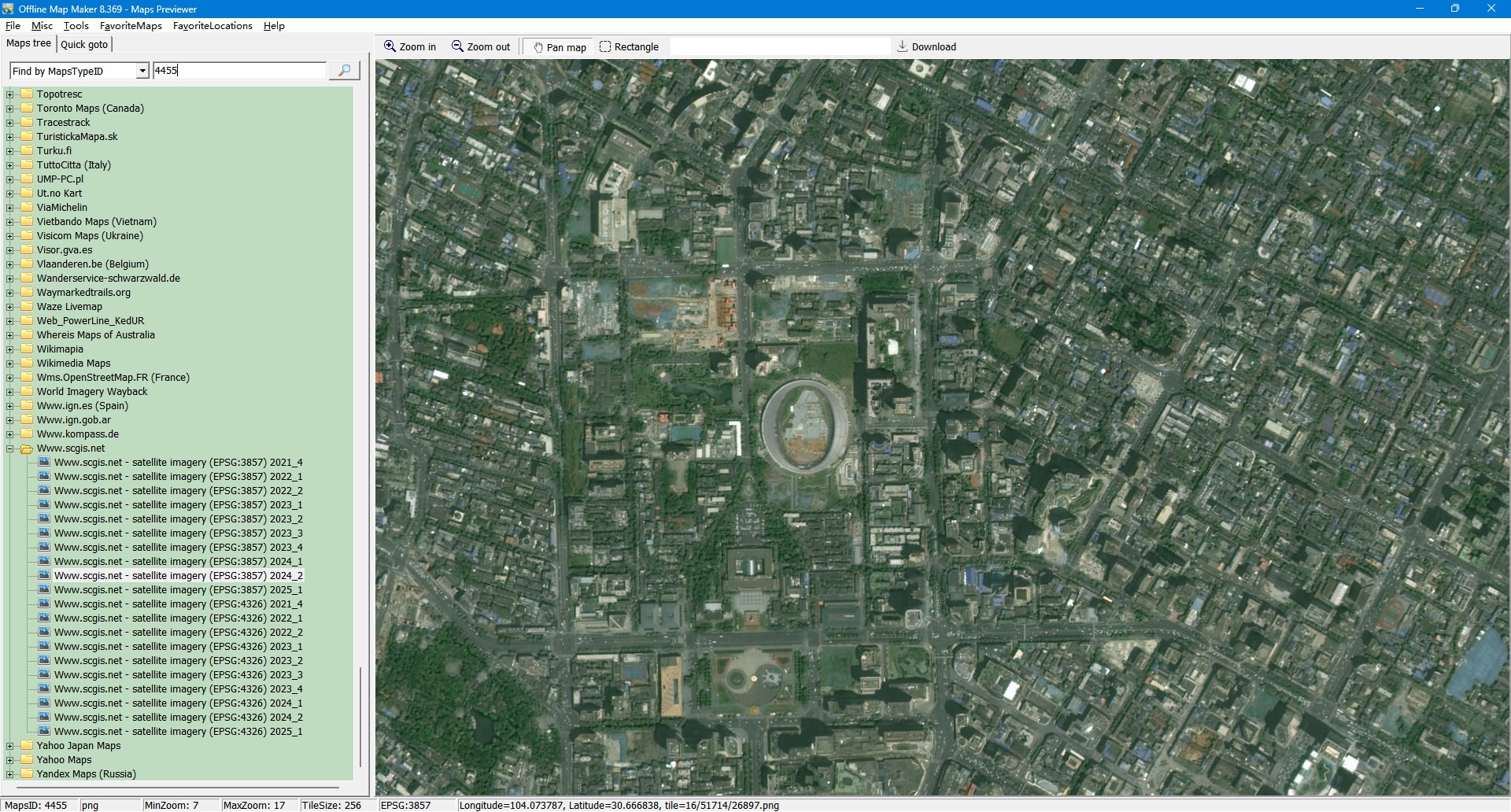Click the search magnifier button
Screen dimensions: 1511x812
(x=344, y=71)
